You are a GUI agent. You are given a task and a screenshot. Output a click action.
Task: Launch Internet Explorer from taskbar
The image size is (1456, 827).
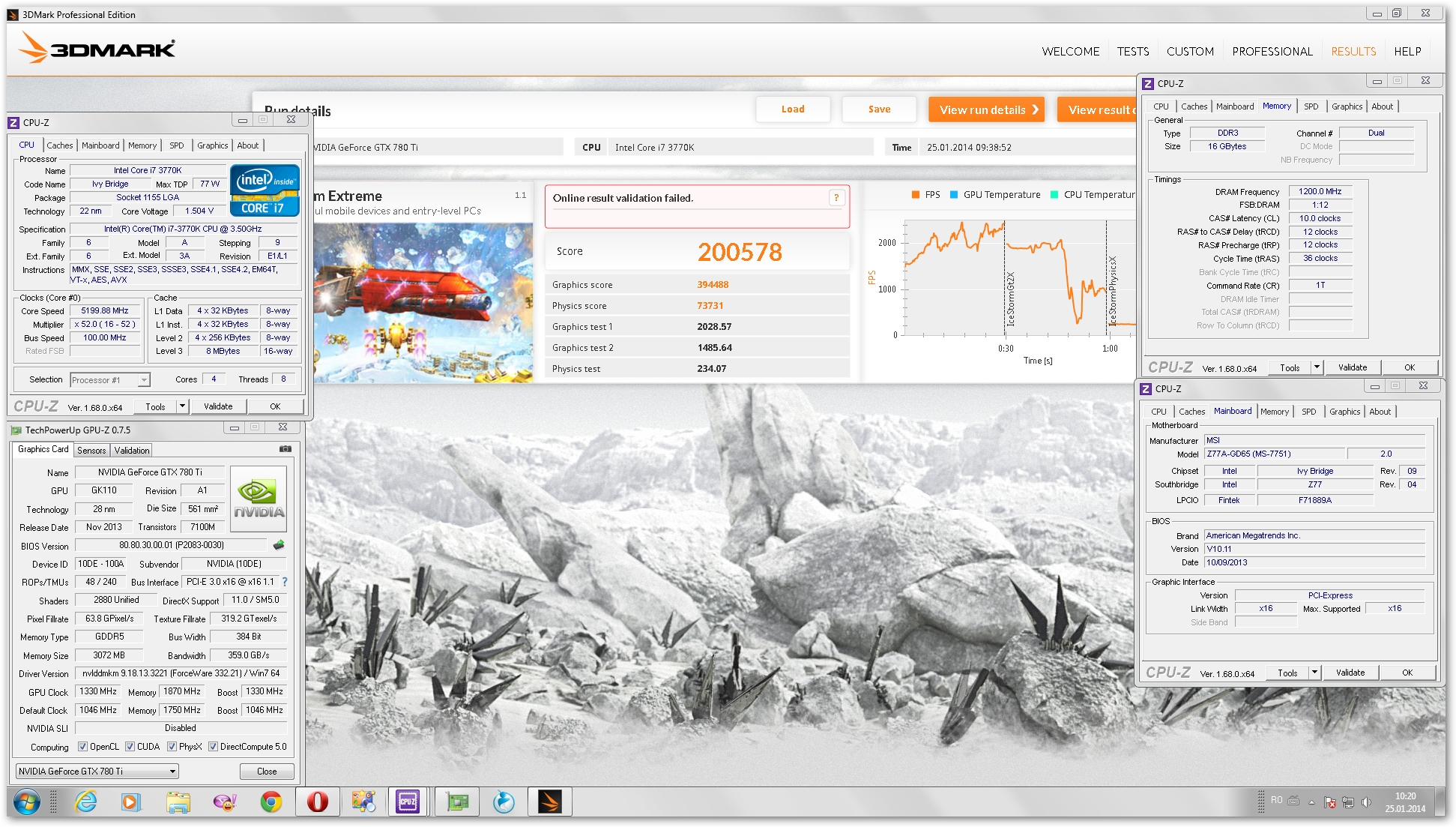(x=86, y=802)
